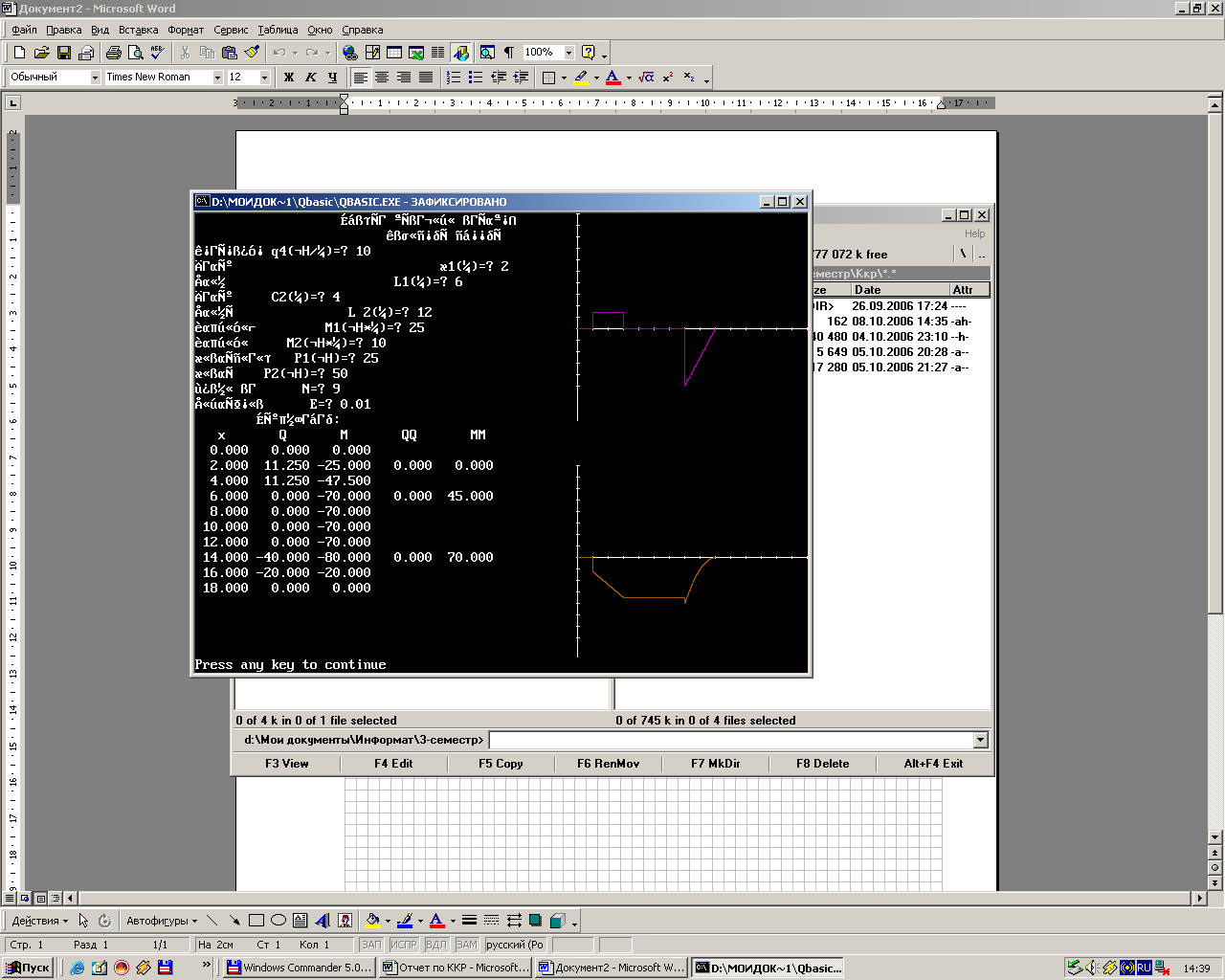Click the Format Painter brush icon
Viewport: 1225px width, 980px height.
point(252,53)
